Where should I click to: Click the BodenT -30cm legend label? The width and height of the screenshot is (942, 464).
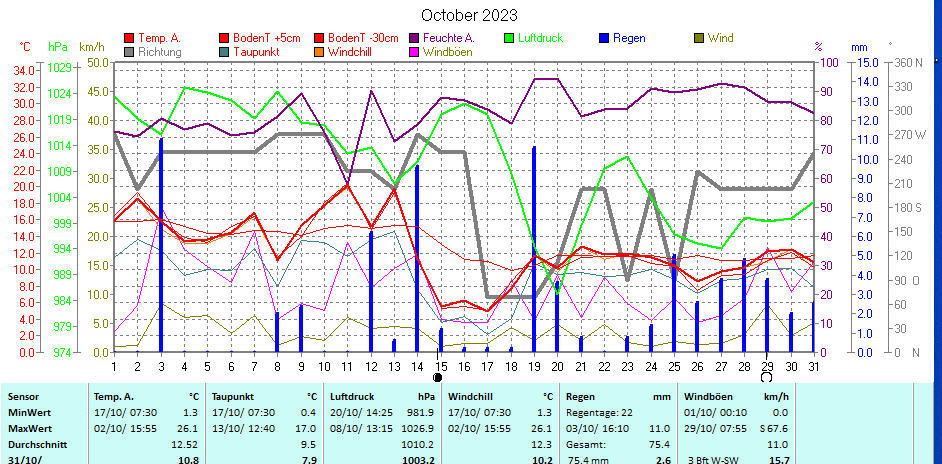[363, 38]
